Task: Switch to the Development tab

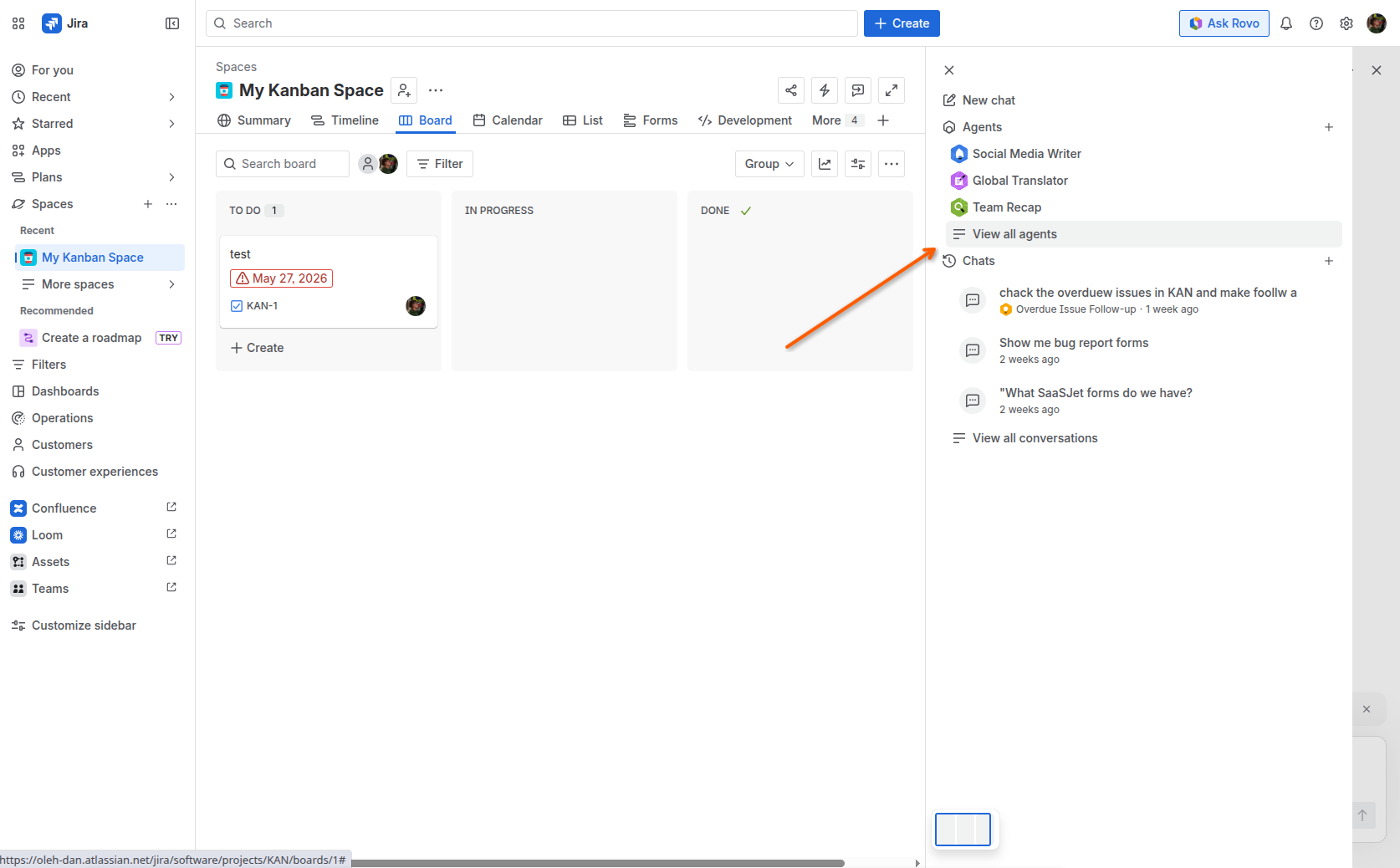Action: [x=745, y=120]
